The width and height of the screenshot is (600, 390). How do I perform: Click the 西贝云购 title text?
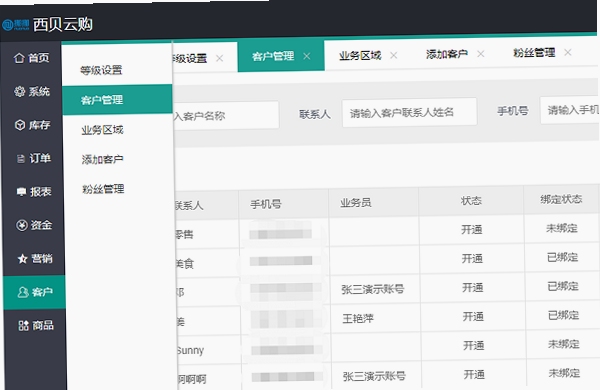63,24
